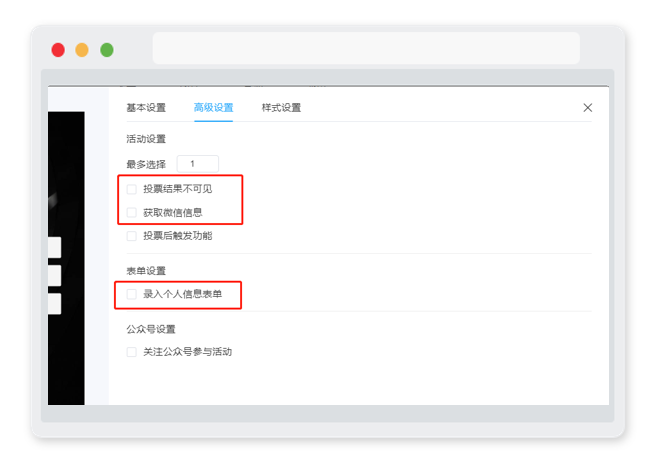
Task: Toggle the 投票后触发功能 checkbox
Action: (x=132, y=236)
